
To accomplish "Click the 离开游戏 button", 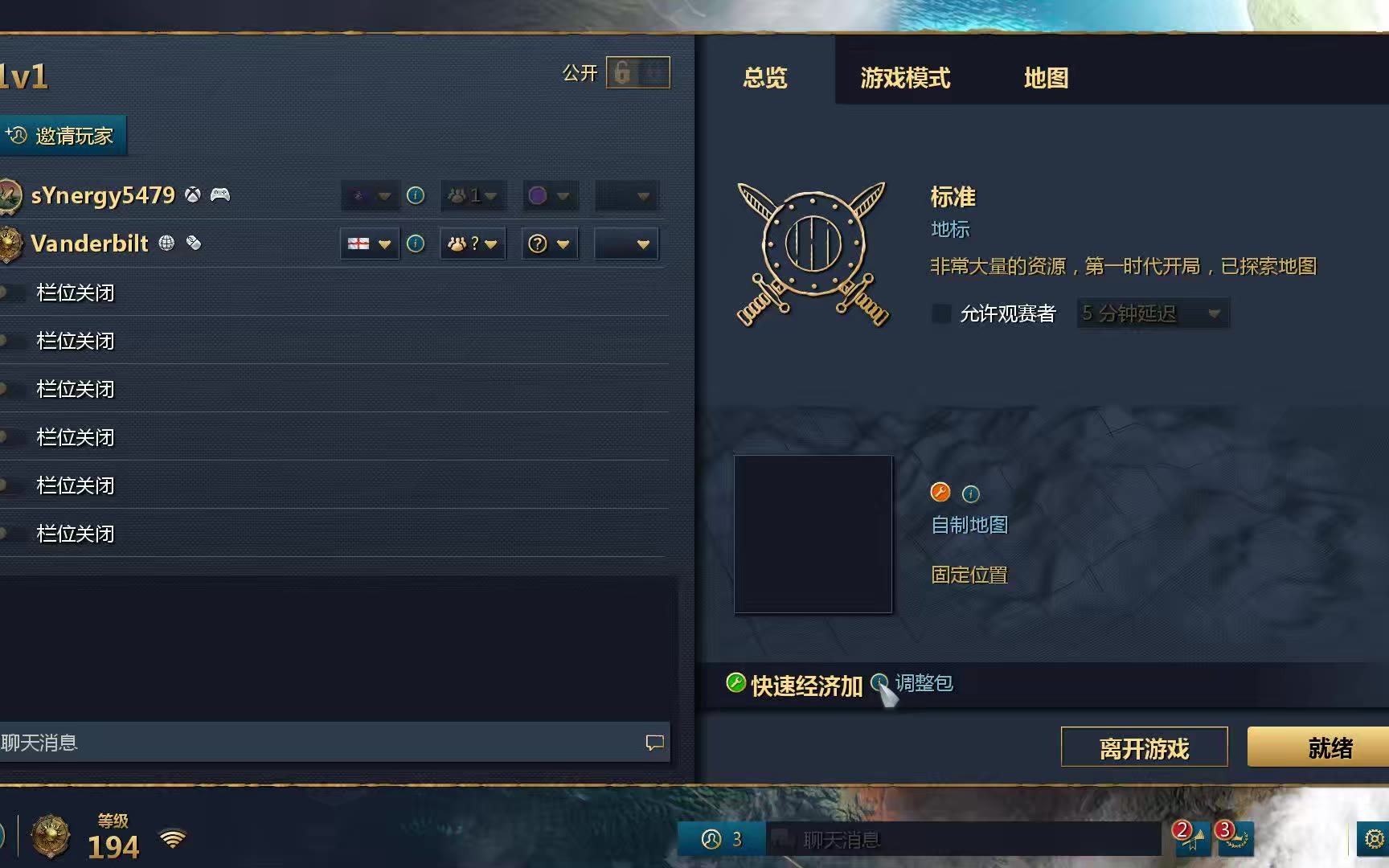I will point(1144,747).
